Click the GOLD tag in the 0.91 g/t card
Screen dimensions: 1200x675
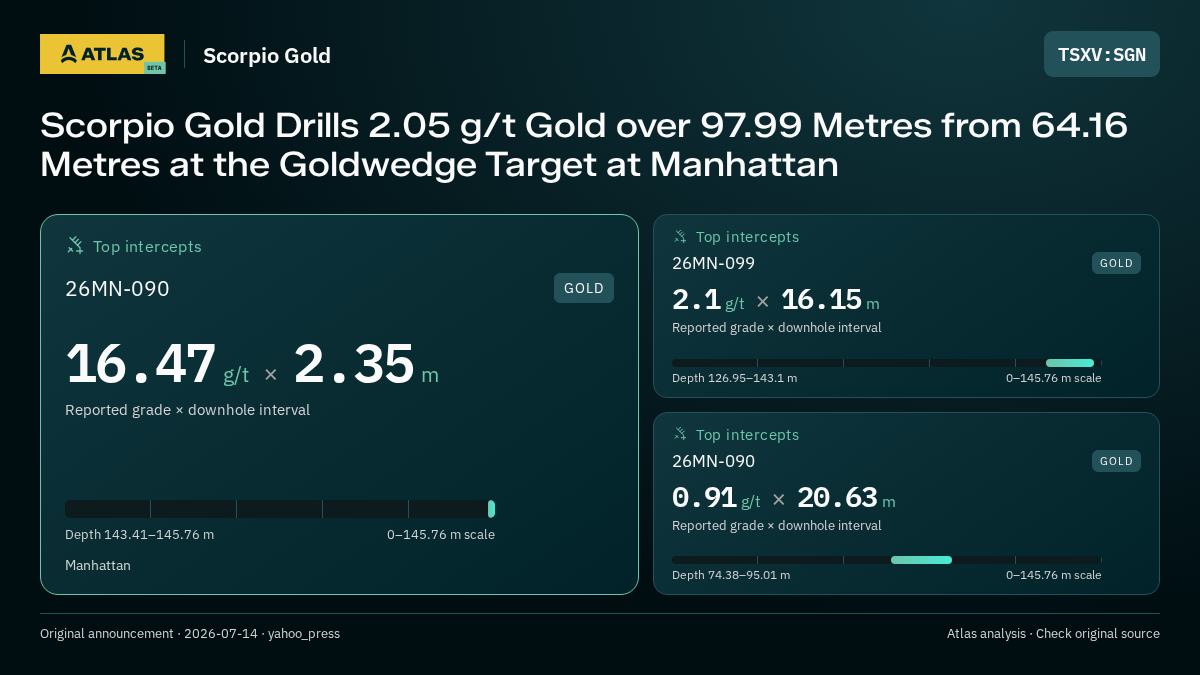coord(1116,461)
